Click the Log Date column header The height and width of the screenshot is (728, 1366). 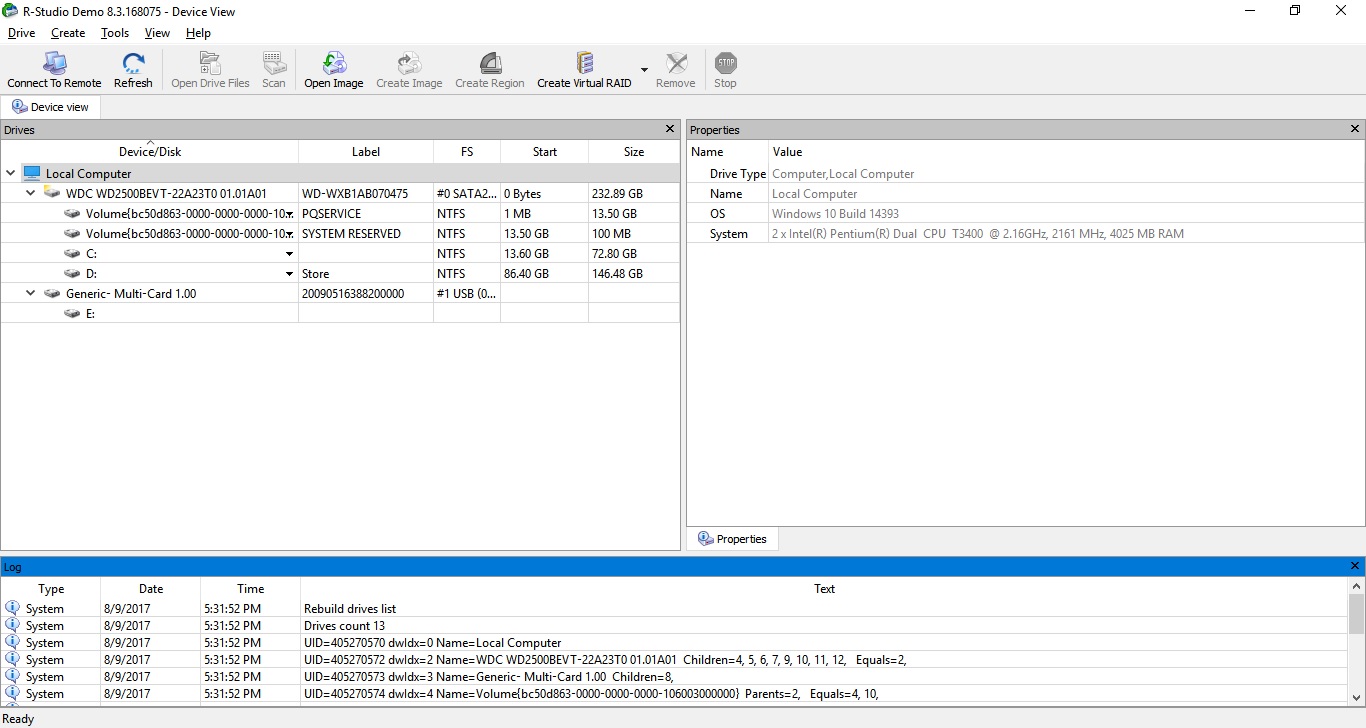pyautogui.click(x=151, y=589)
